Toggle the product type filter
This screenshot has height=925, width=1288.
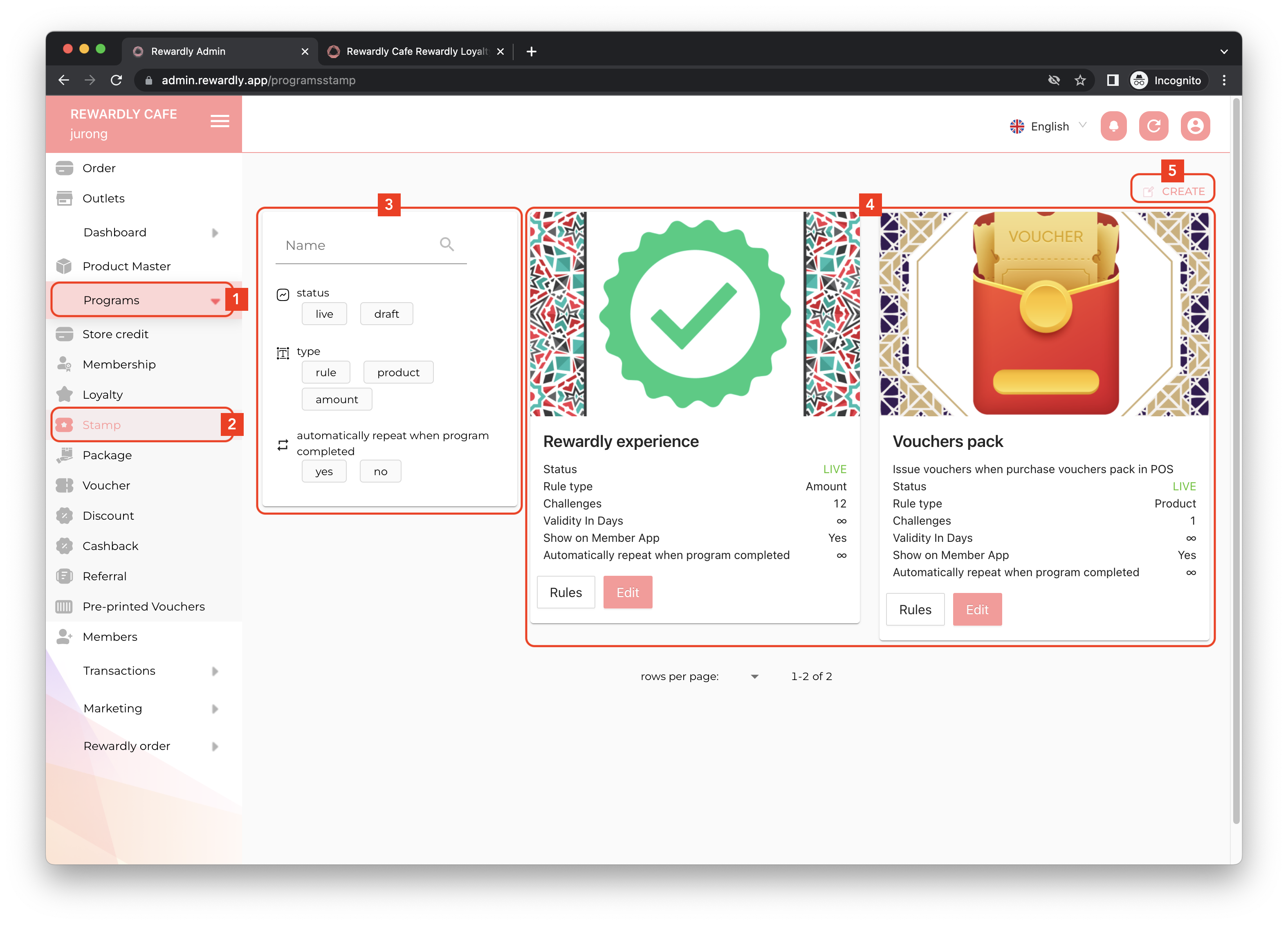pos(398,372)
